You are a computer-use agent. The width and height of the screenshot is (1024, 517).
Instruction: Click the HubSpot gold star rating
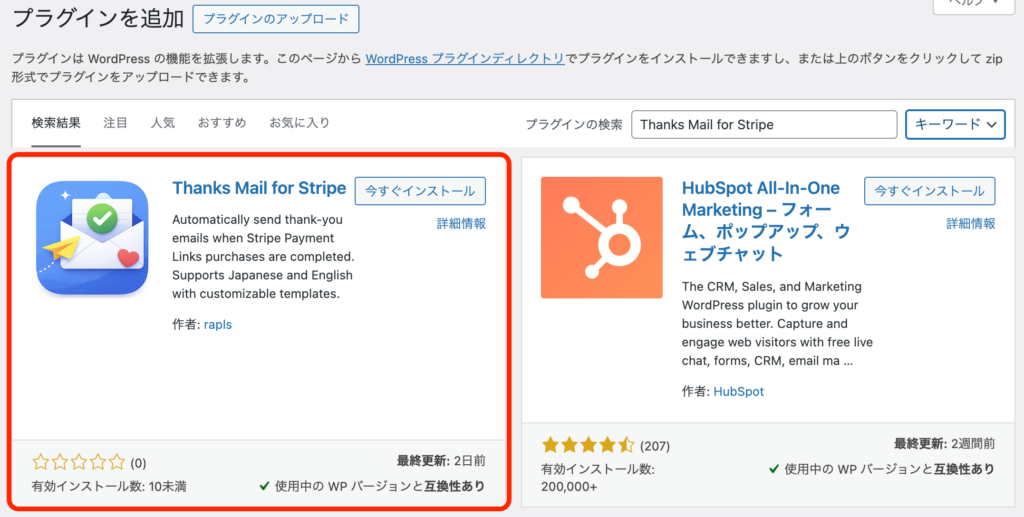(x=588, y=445)
